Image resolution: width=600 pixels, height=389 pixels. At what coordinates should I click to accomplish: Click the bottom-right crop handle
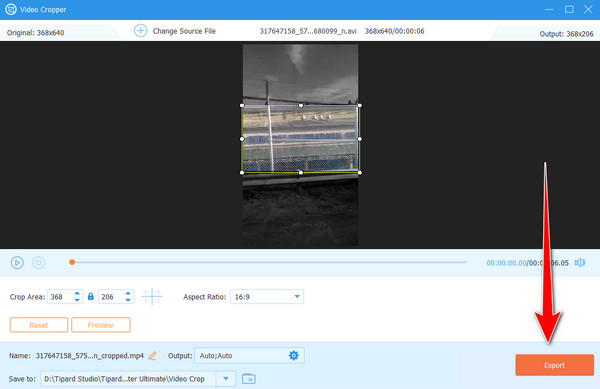360,173
